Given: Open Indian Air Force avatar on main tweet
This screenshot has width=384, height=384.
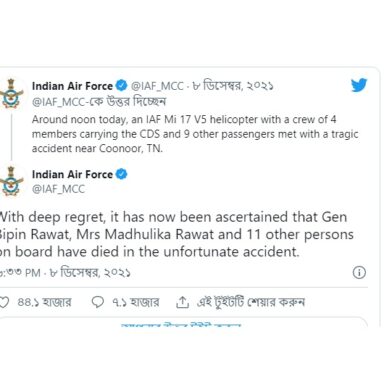Looking at the screenshot, I should pyautogui.click(x=12, y=181).
